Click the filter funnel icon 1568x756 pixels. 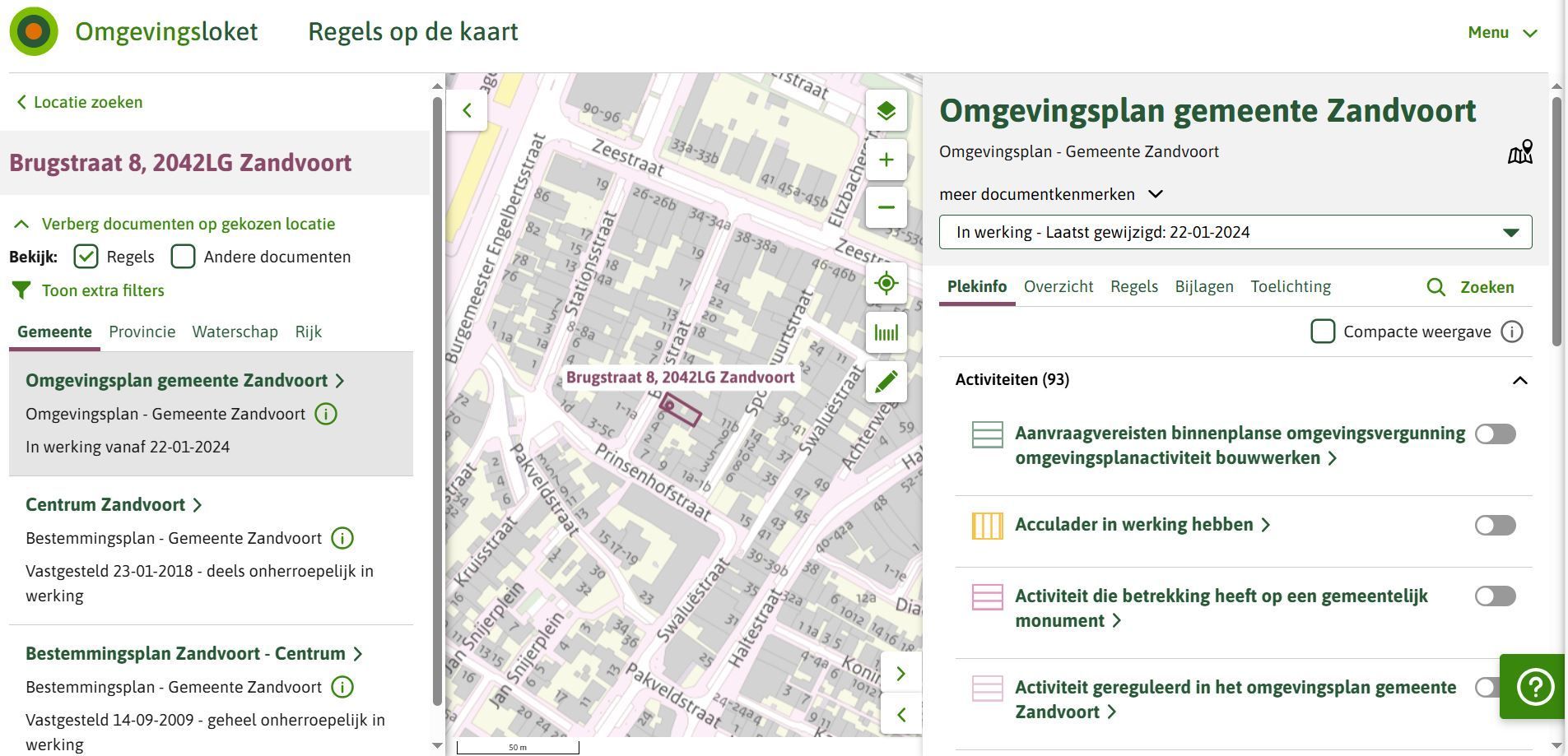pyautogui.click(x=21, y=290)
